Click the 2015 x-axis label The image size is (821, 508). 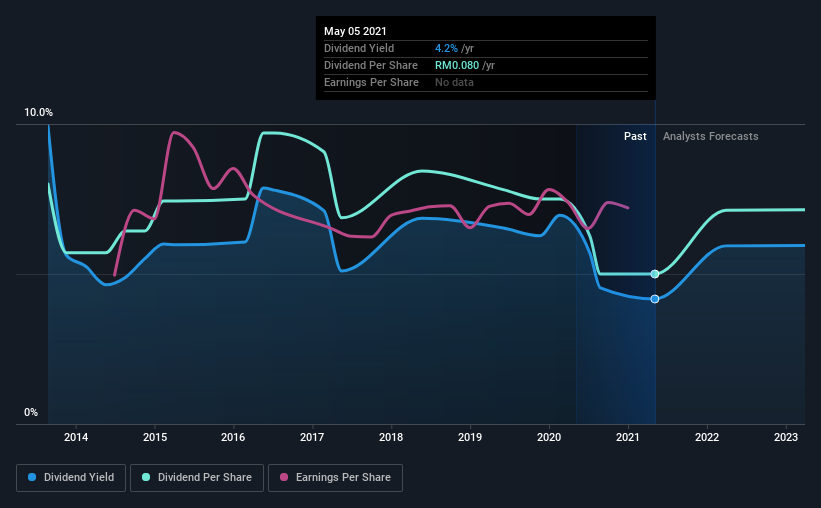click(x=155, y=437)
